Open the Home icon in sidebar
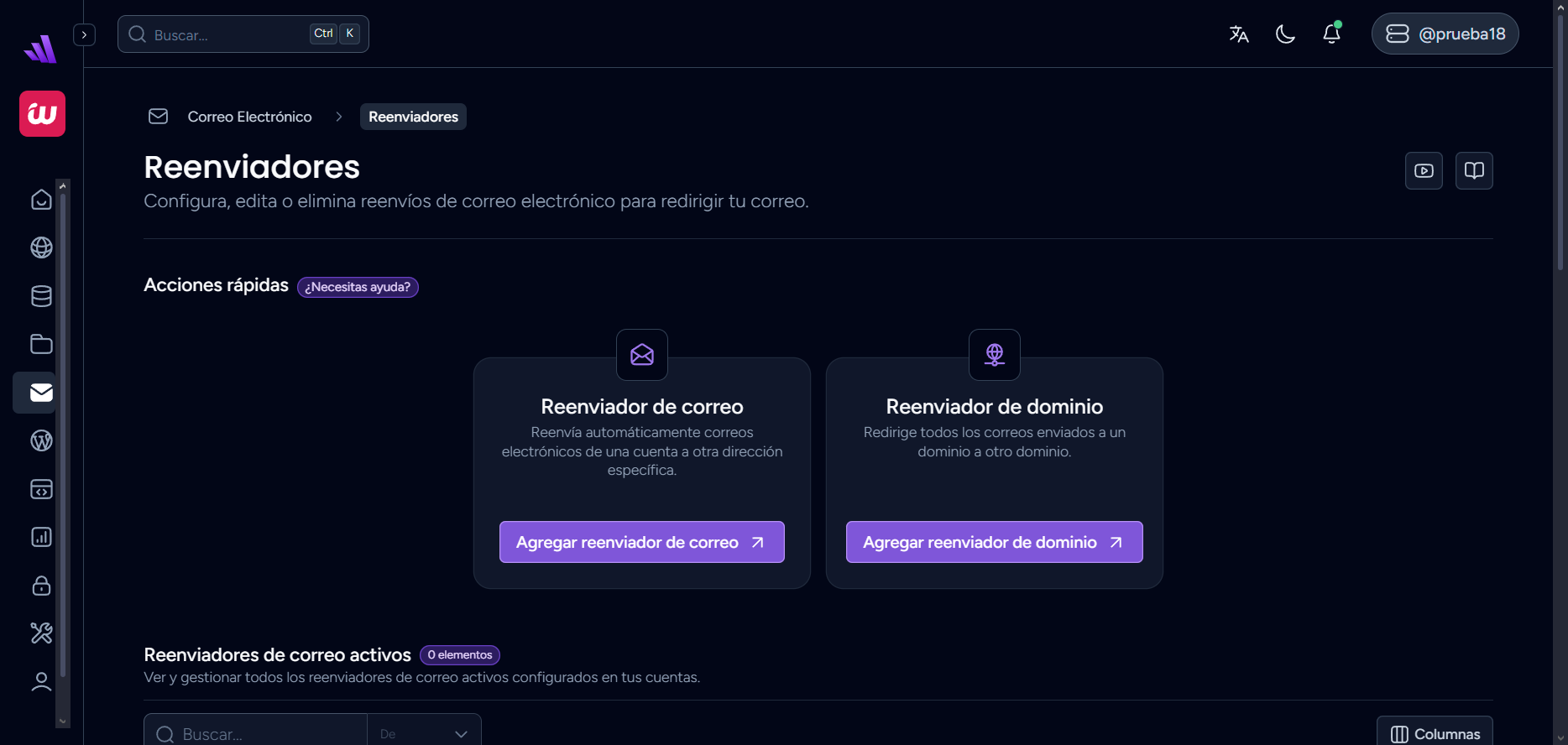The image size is (1568, 745). click(x=41, y=200)
